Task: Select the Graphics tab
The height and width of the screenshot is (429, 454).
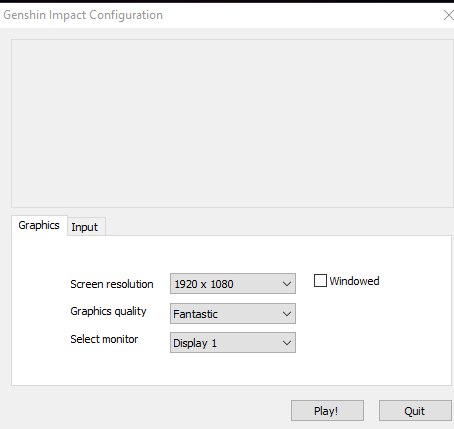Action: pos(39,226)
